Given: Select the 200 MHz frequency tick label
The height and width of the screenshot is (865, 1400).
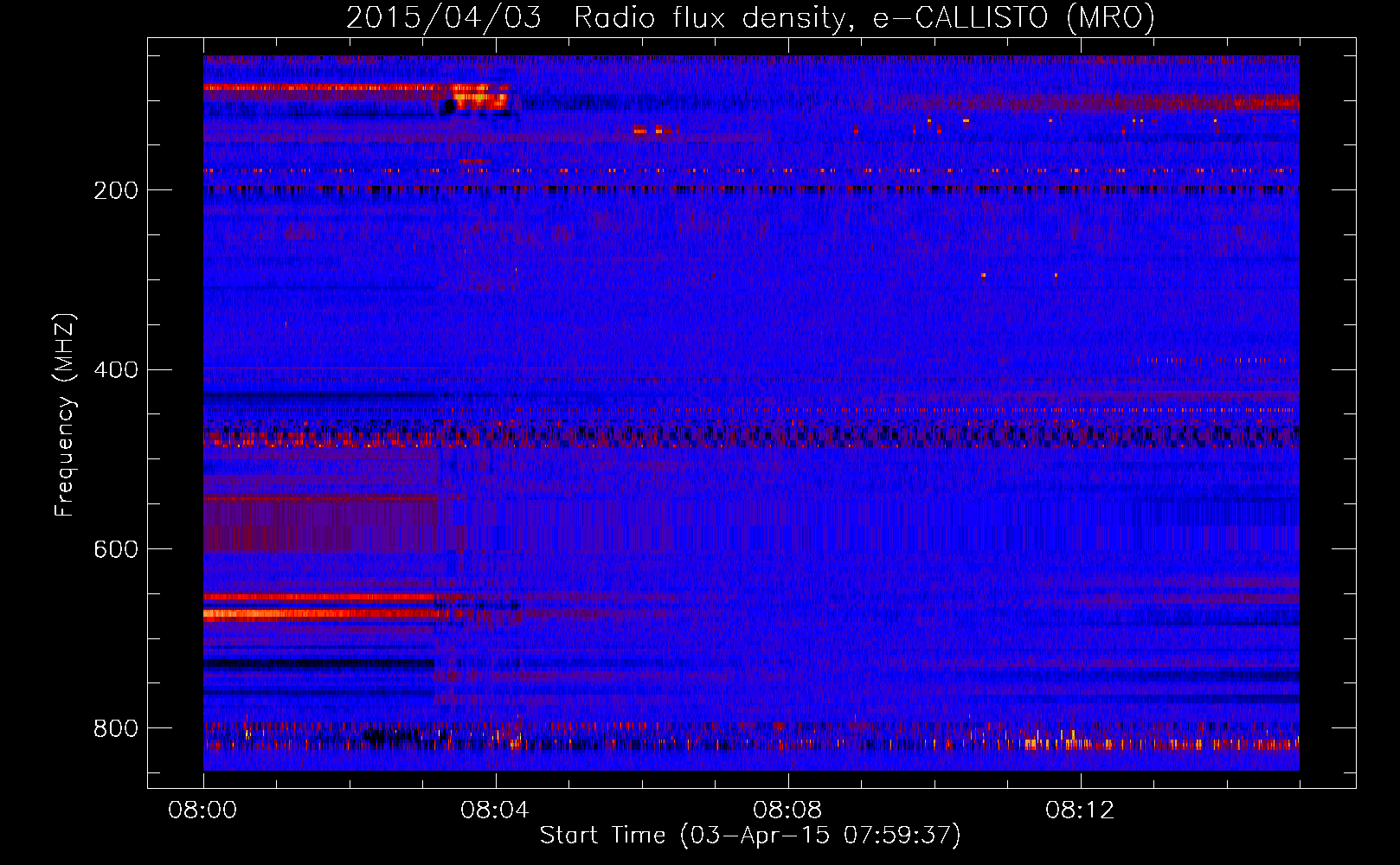Looking at the screenshot, I should (116, 190).
